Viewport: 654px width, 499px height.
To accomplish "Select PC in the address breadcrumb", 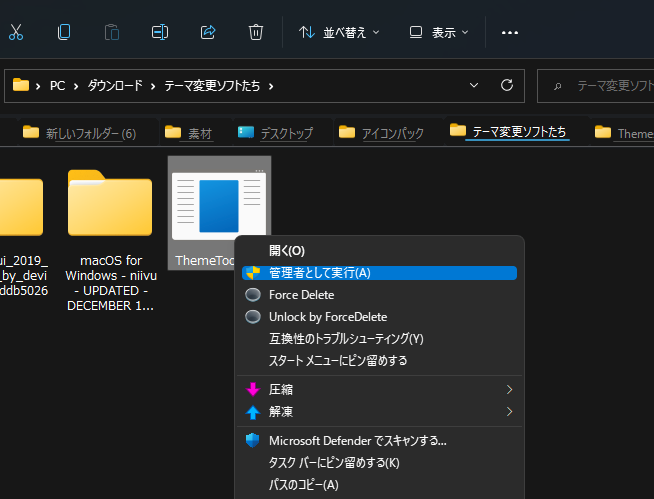I will tap(58, 86).
